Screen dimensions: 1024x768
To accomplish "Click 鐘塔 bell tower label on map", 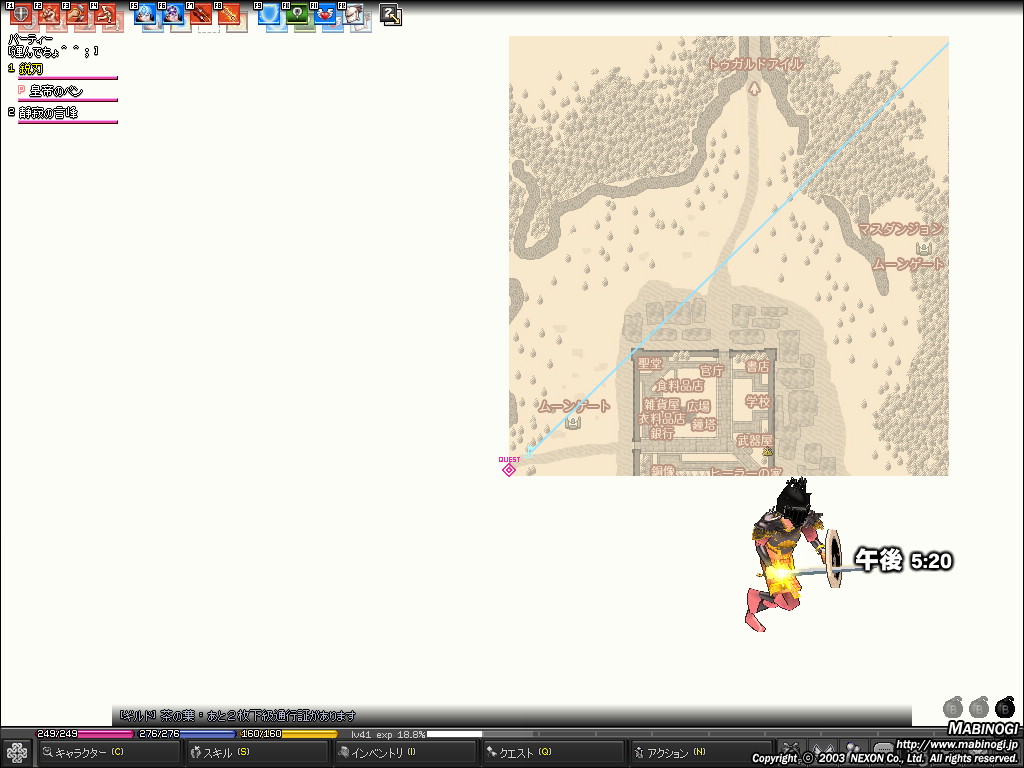I will (x=704, y=424).
